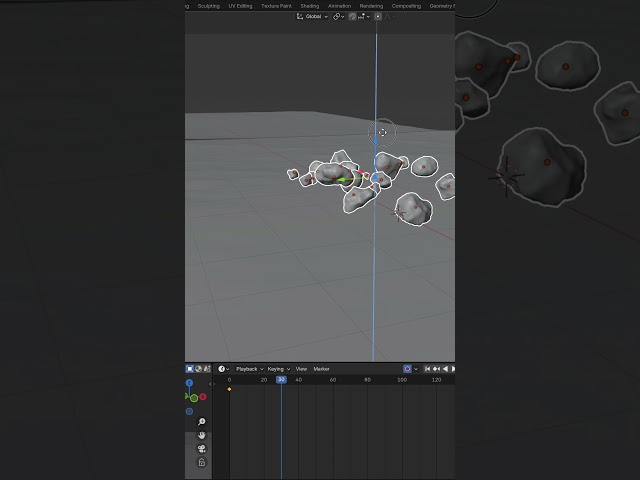Select the isolated round rock top right
The height and width of the screenshot is (480, 640).
pyautogui.click(x=424, y=167)
